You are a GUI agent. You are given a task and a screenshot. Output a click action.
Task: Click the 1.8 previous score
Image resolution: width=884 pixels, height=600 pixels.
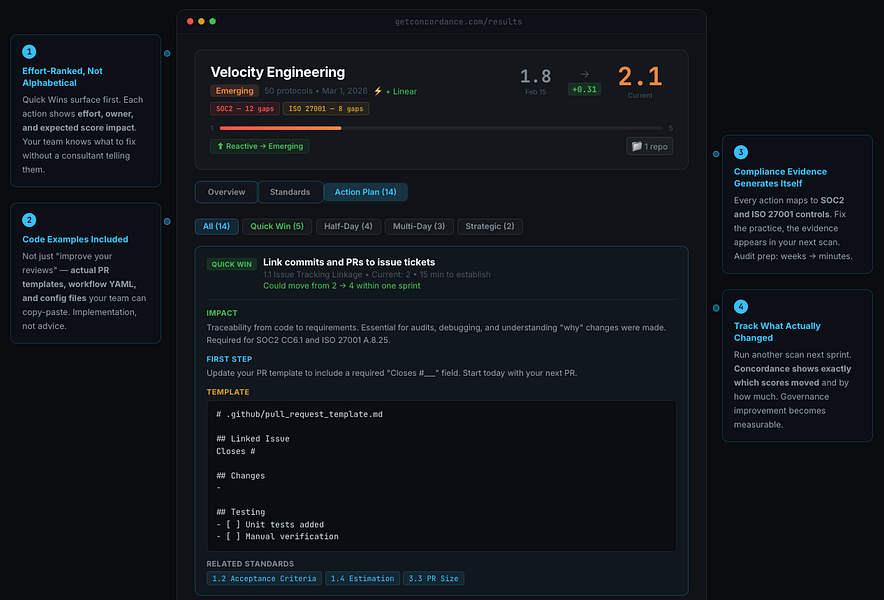[536, 76]
